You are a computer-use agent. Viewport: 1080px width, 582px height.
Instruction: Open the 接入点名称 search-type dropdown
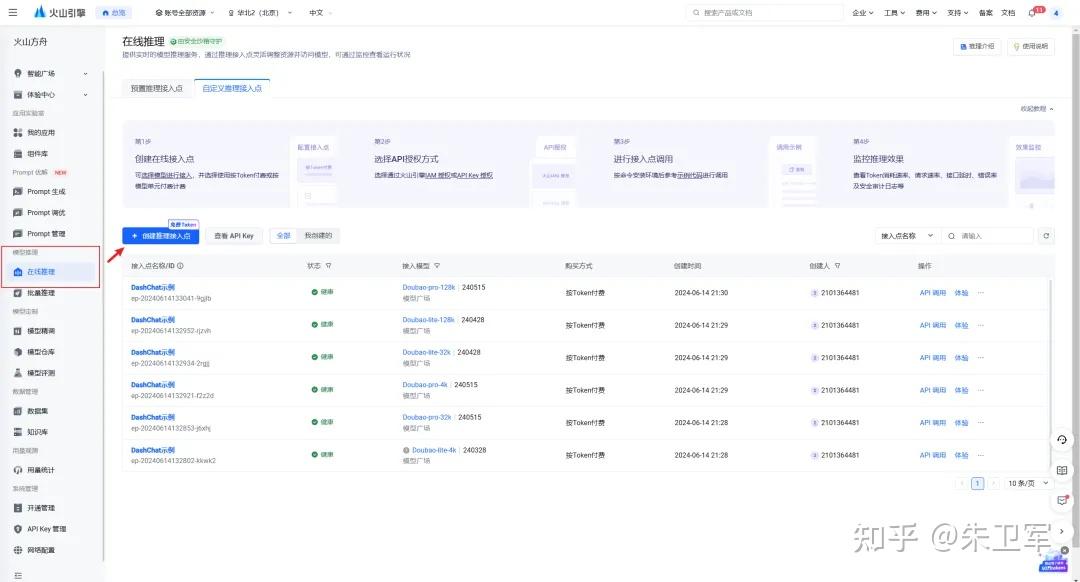pos(906,236)
